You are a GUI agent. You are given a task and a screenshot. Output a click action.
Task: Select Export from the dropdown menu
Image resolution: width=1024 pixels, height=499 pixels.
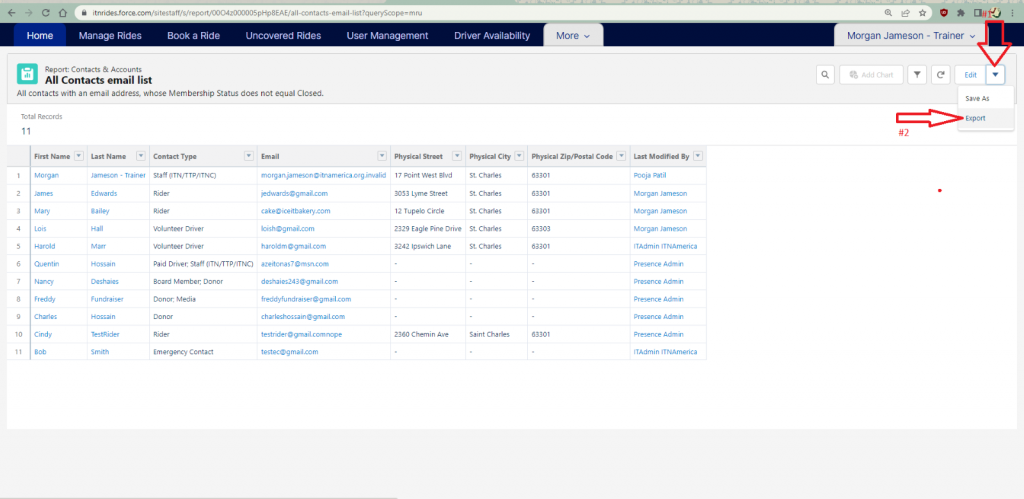(975, 118)
